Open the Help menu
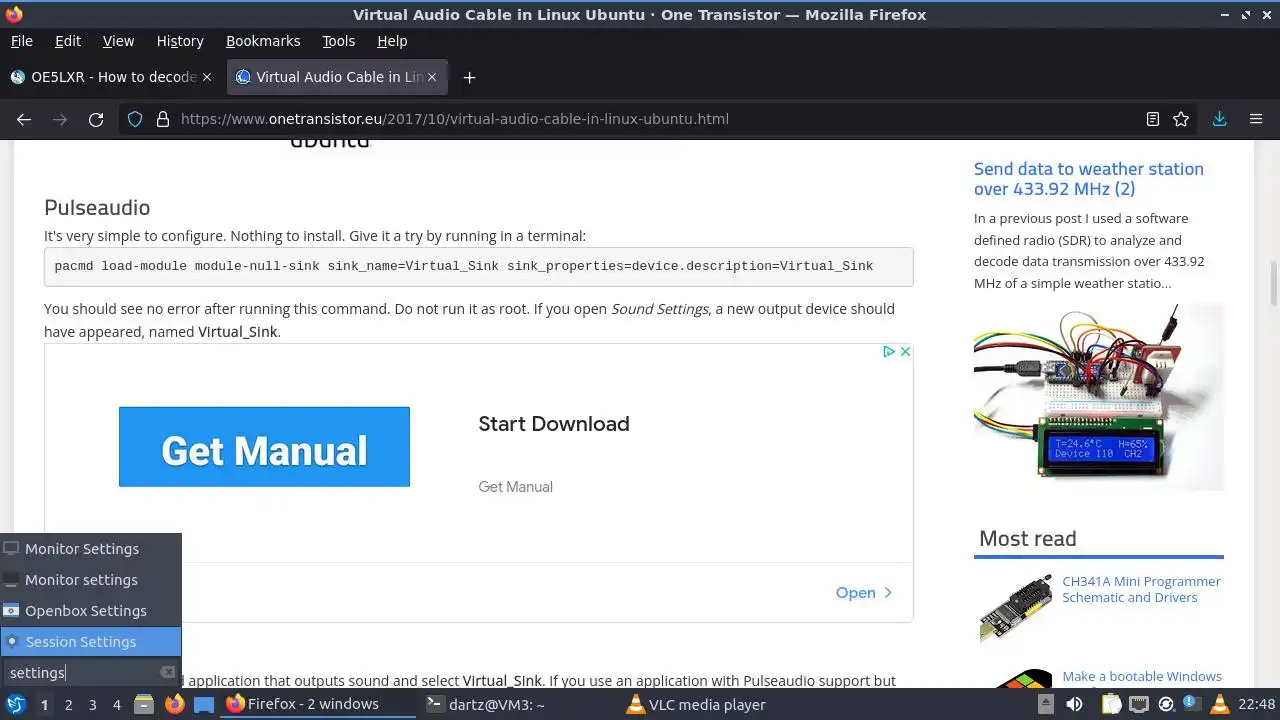Screen dimensions: 1280x720 click(x=392, y=41)
